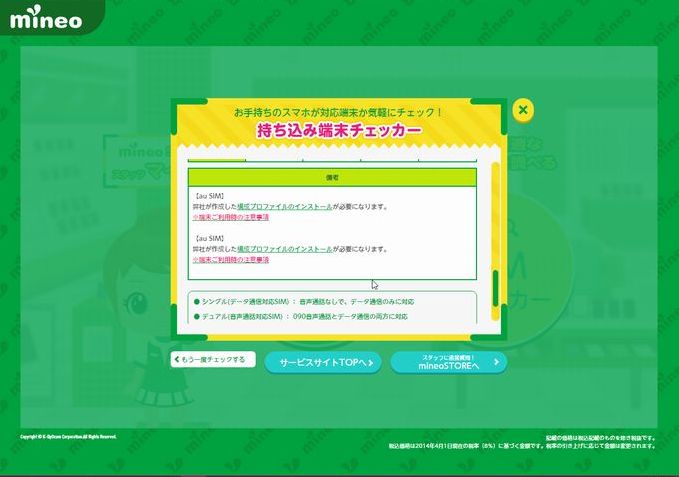
Task: Click the green scrollbar thumb in popup
Action: point(495,288)
